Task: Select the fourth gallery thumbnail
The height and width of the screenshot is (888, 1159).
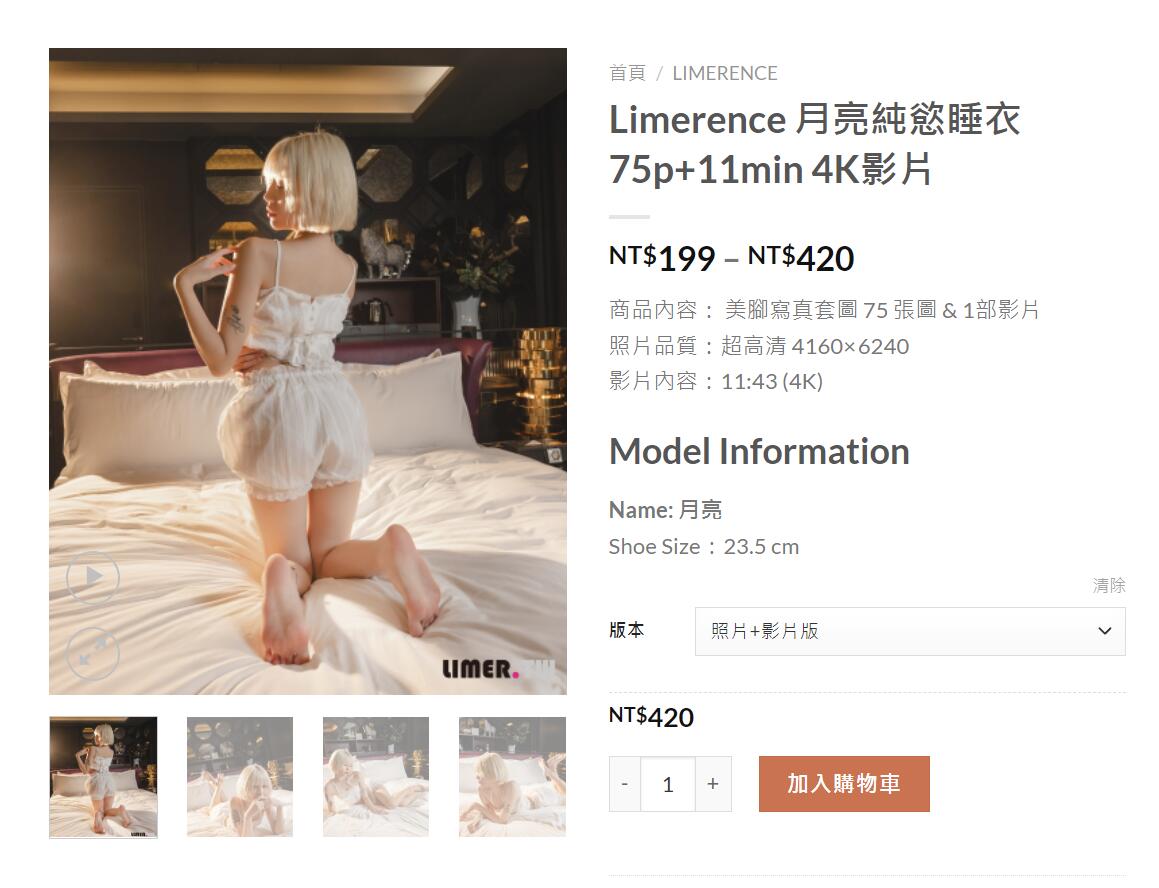Action: tap(512, 777)
